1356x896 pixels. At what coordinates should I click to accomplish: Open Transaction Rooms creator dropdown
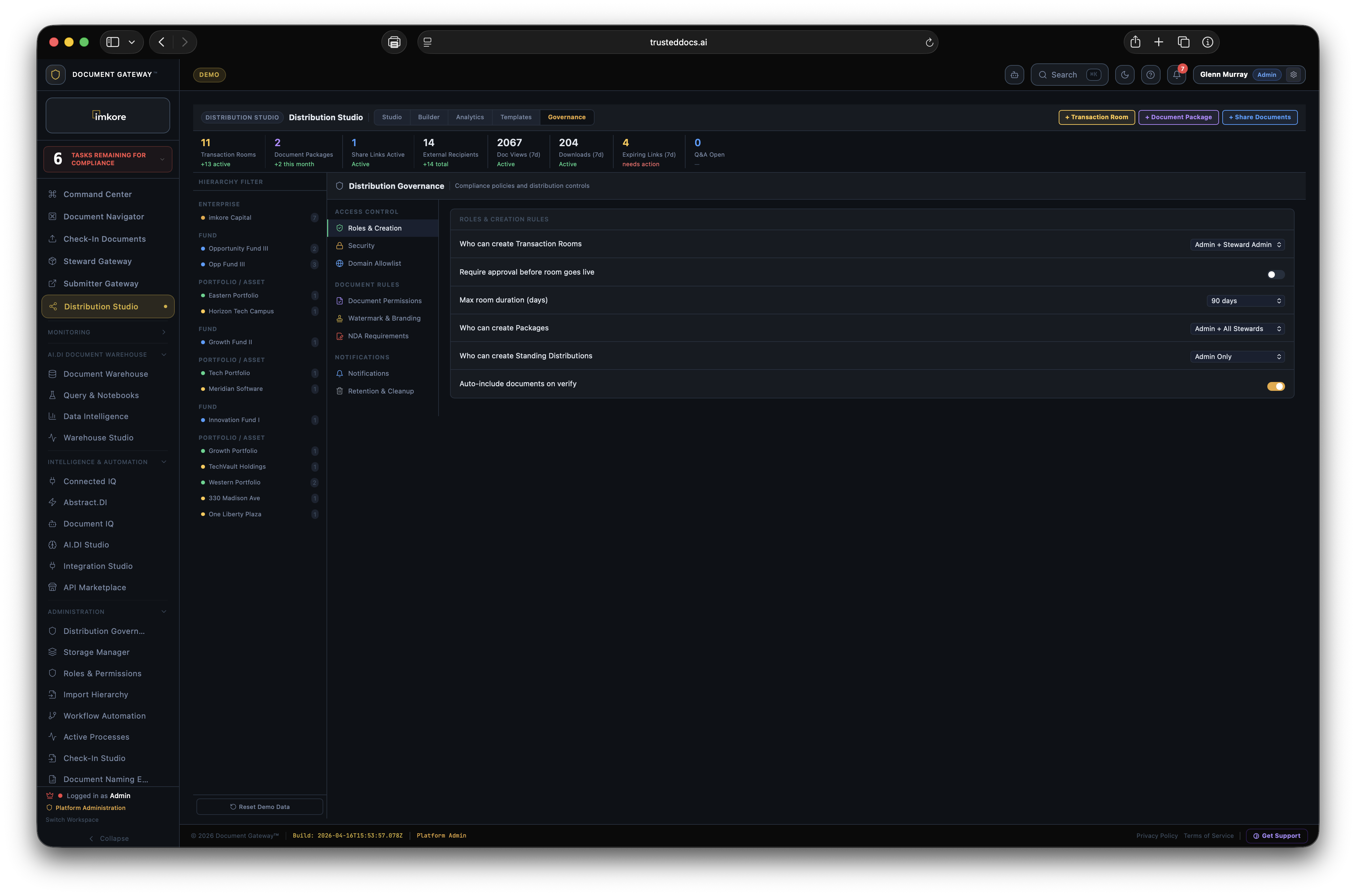point(1237,245)
